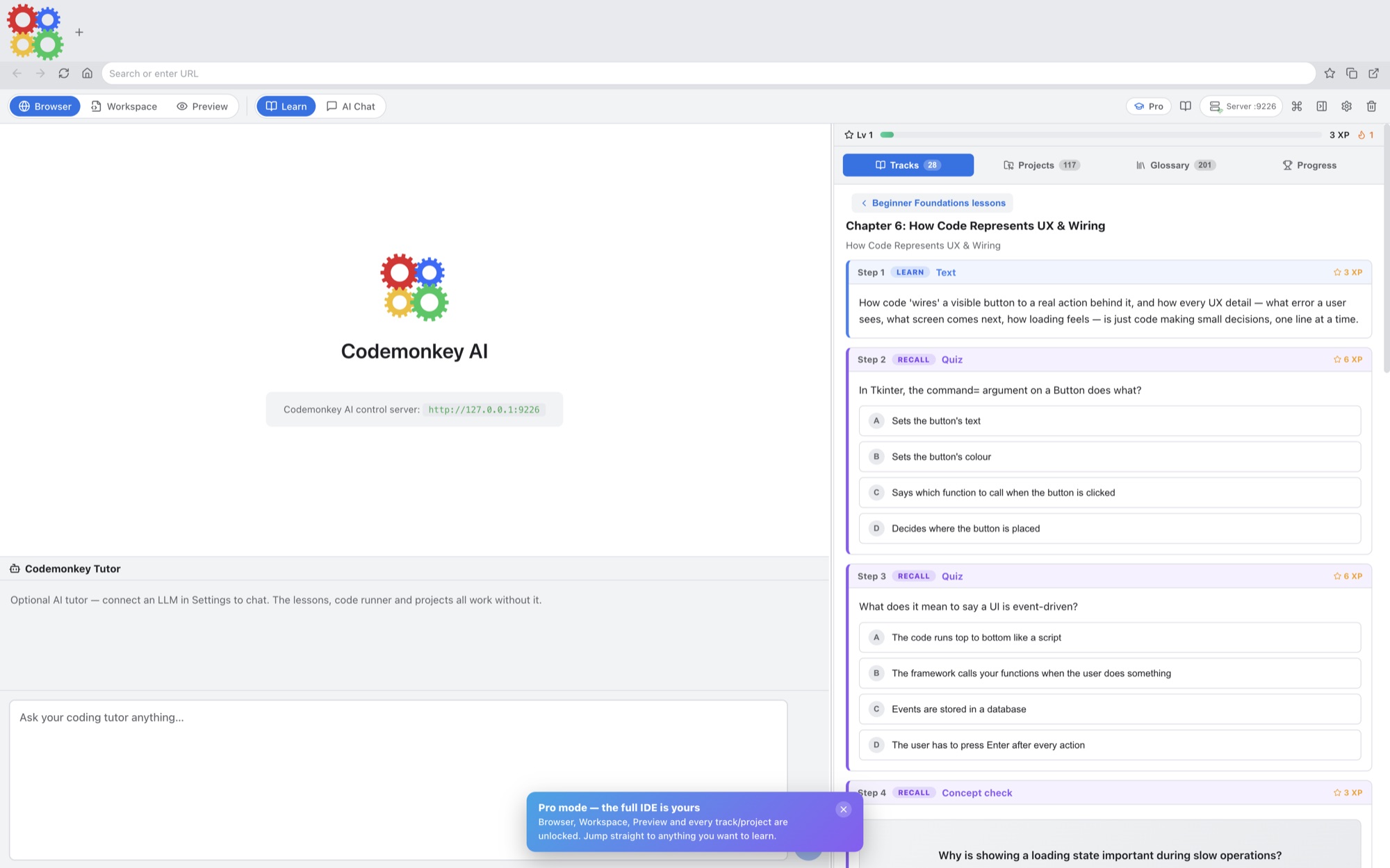
Task: Open the command palette icon
Action: tap(1297, 106)
